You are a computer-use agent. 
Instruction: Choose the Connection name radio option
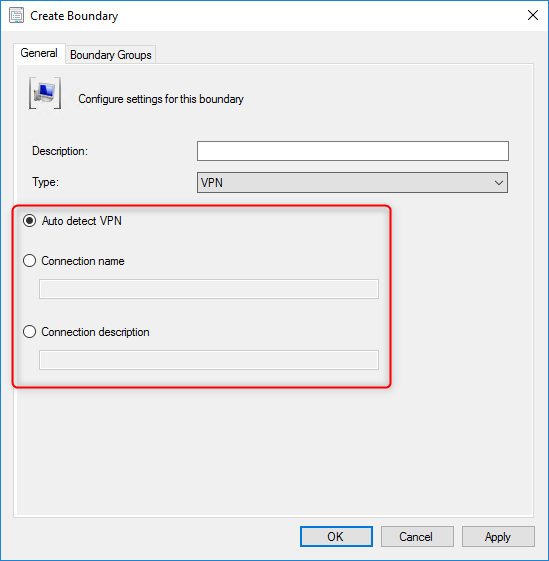point(29,261)
